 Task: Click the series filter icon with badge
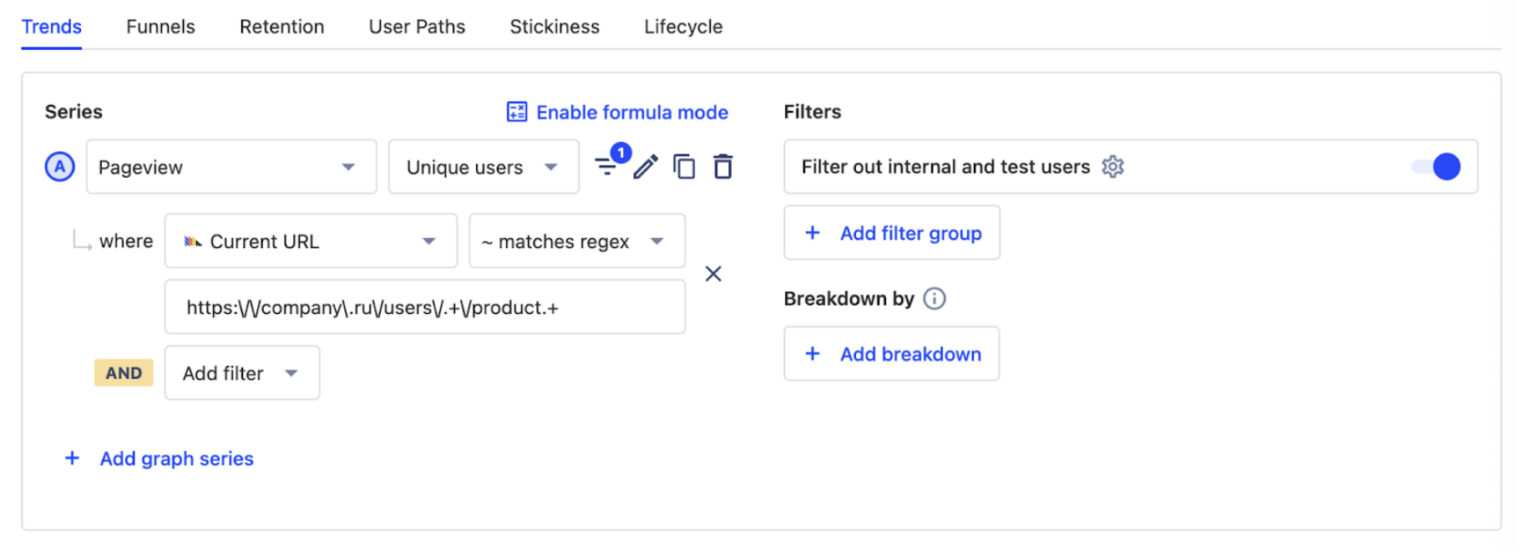[608, 166]
